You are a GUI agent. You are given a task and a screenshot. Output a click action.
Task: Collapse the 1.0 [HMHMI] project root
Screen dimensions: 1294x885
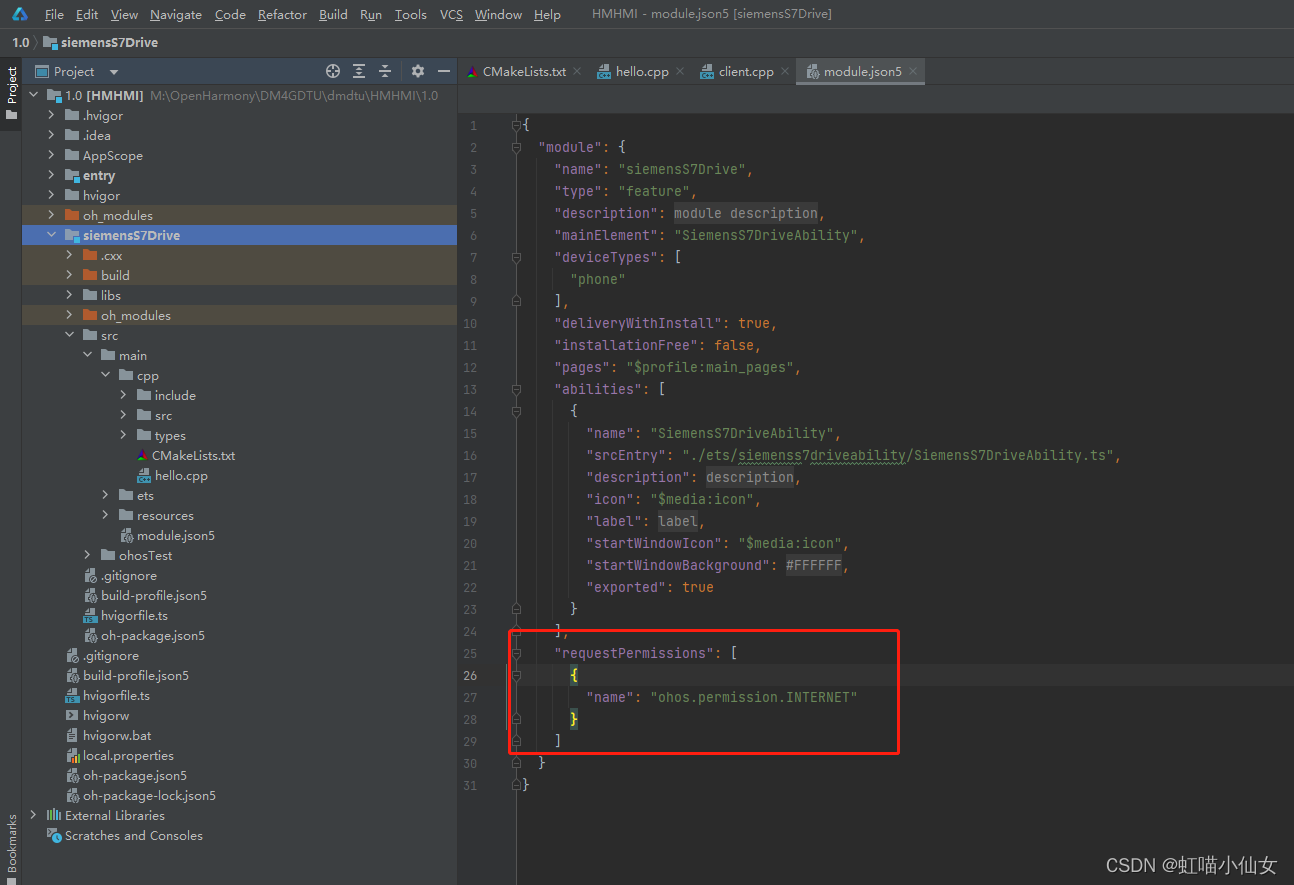[34, 95]
